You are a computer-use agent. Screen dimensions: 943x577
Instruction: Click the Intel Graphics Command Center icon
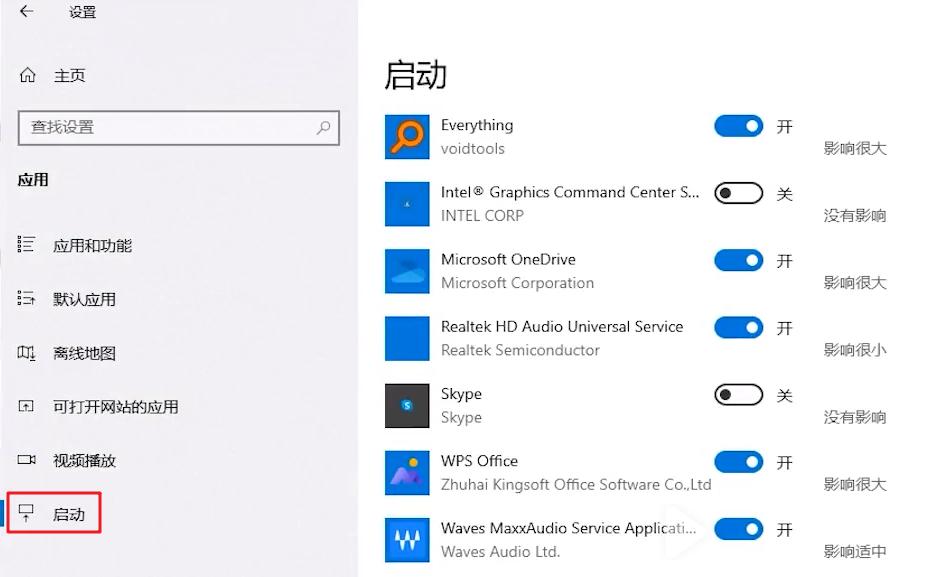tap(407, 204)
